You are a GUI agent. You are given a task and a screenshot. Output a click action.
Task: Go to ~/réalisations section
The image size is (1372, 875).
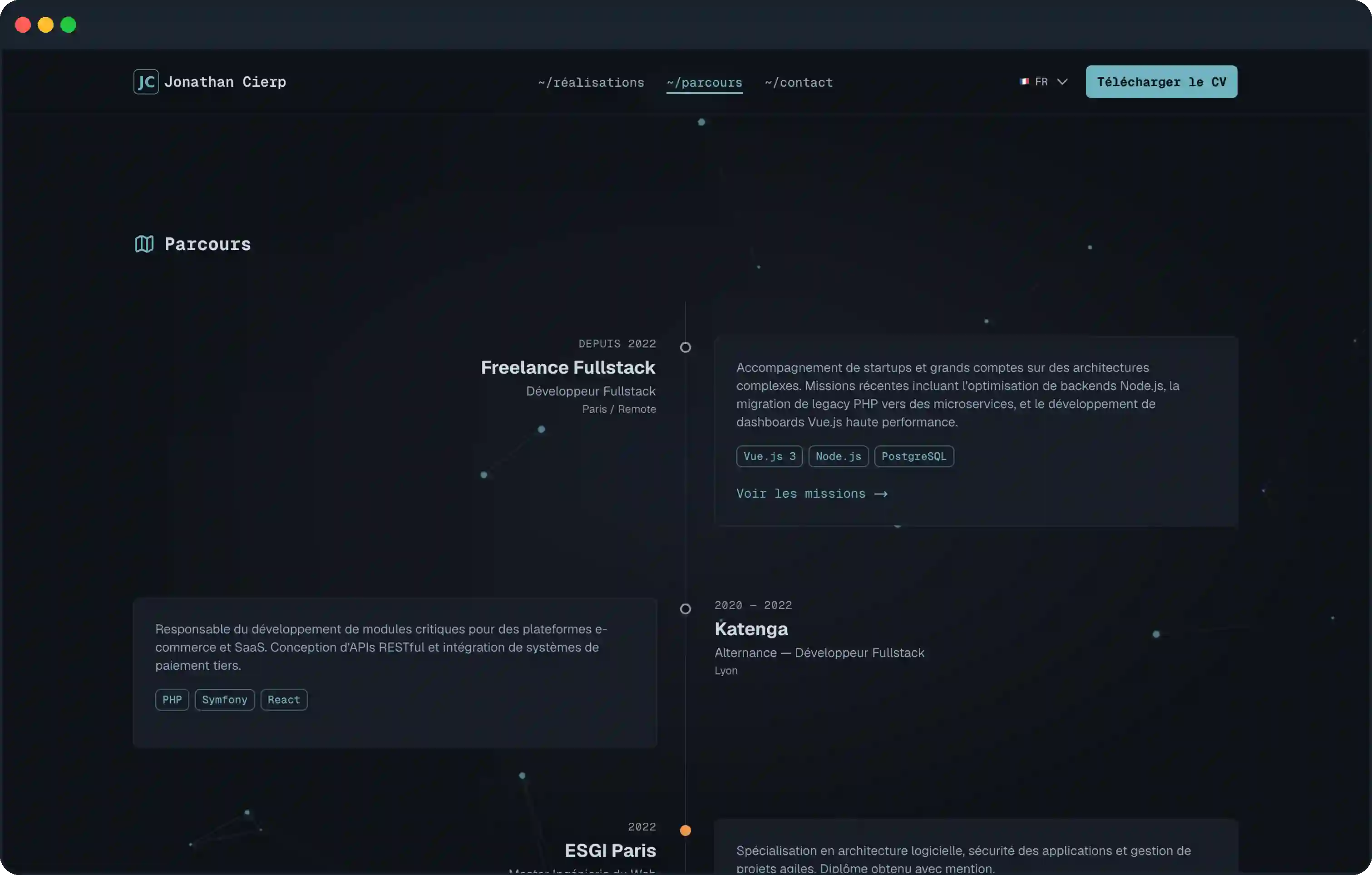591,83
